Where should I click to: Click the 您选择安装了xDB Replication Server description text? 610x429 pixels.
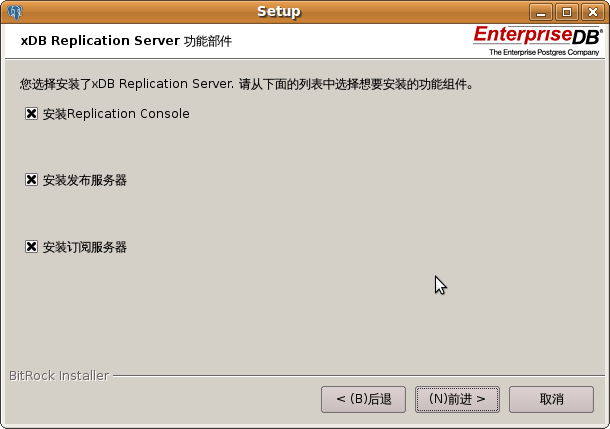point(247,84)
